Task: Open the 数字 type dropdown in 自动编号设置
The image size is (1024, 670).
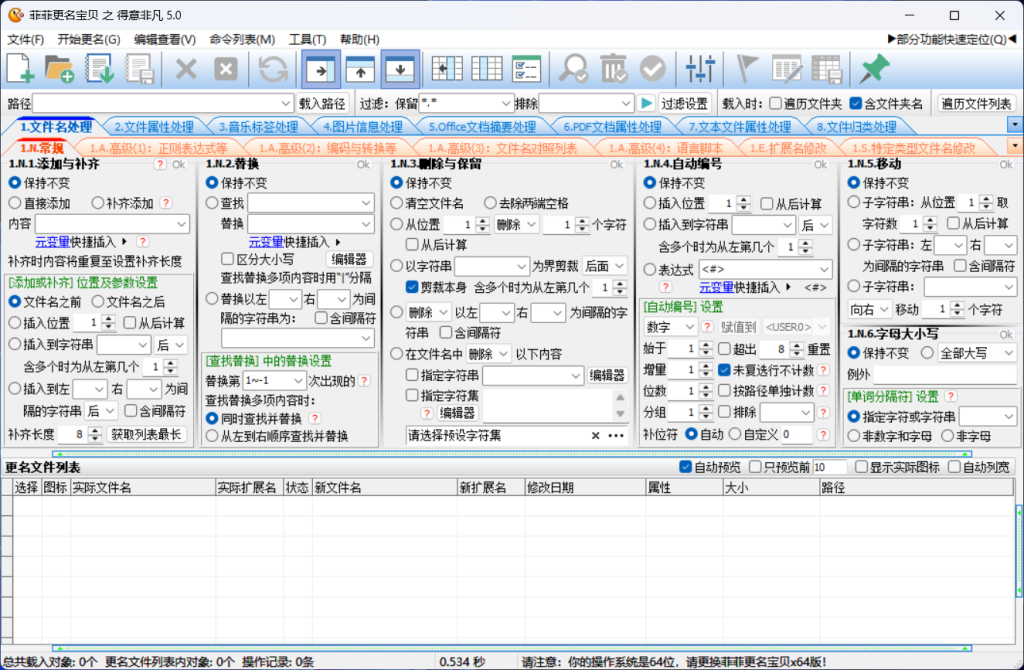Action: coord(670,326)
